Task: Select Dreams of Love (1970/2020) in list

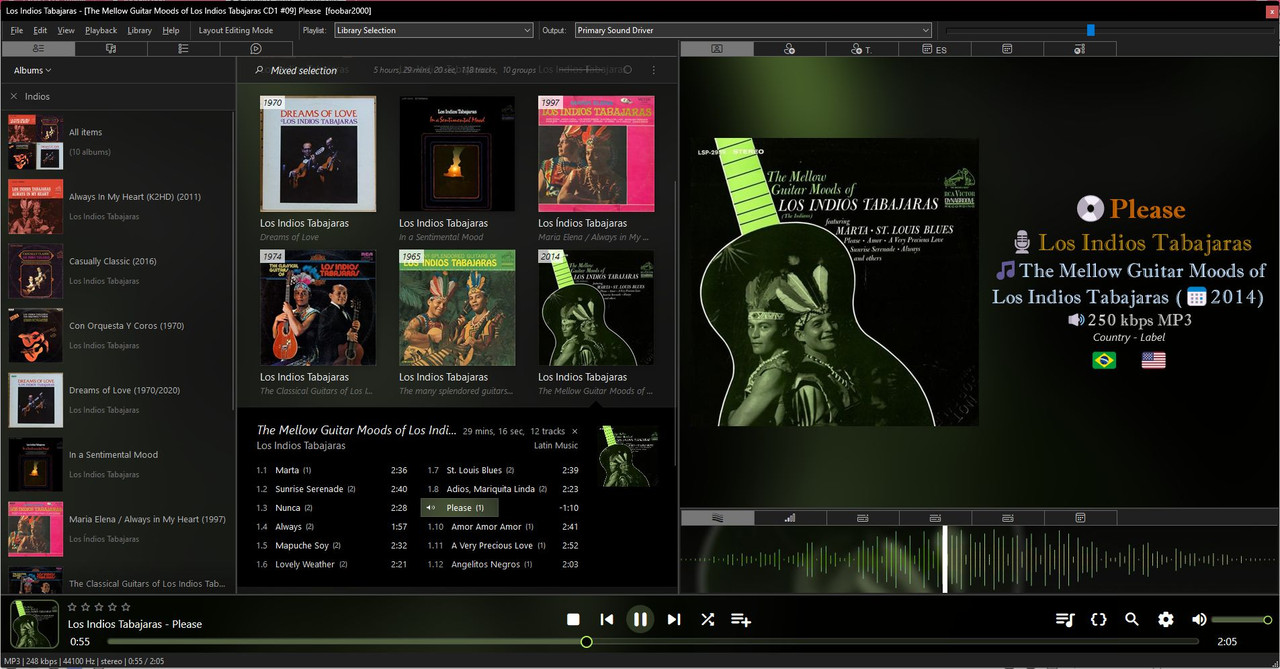Action: [118, 399]
